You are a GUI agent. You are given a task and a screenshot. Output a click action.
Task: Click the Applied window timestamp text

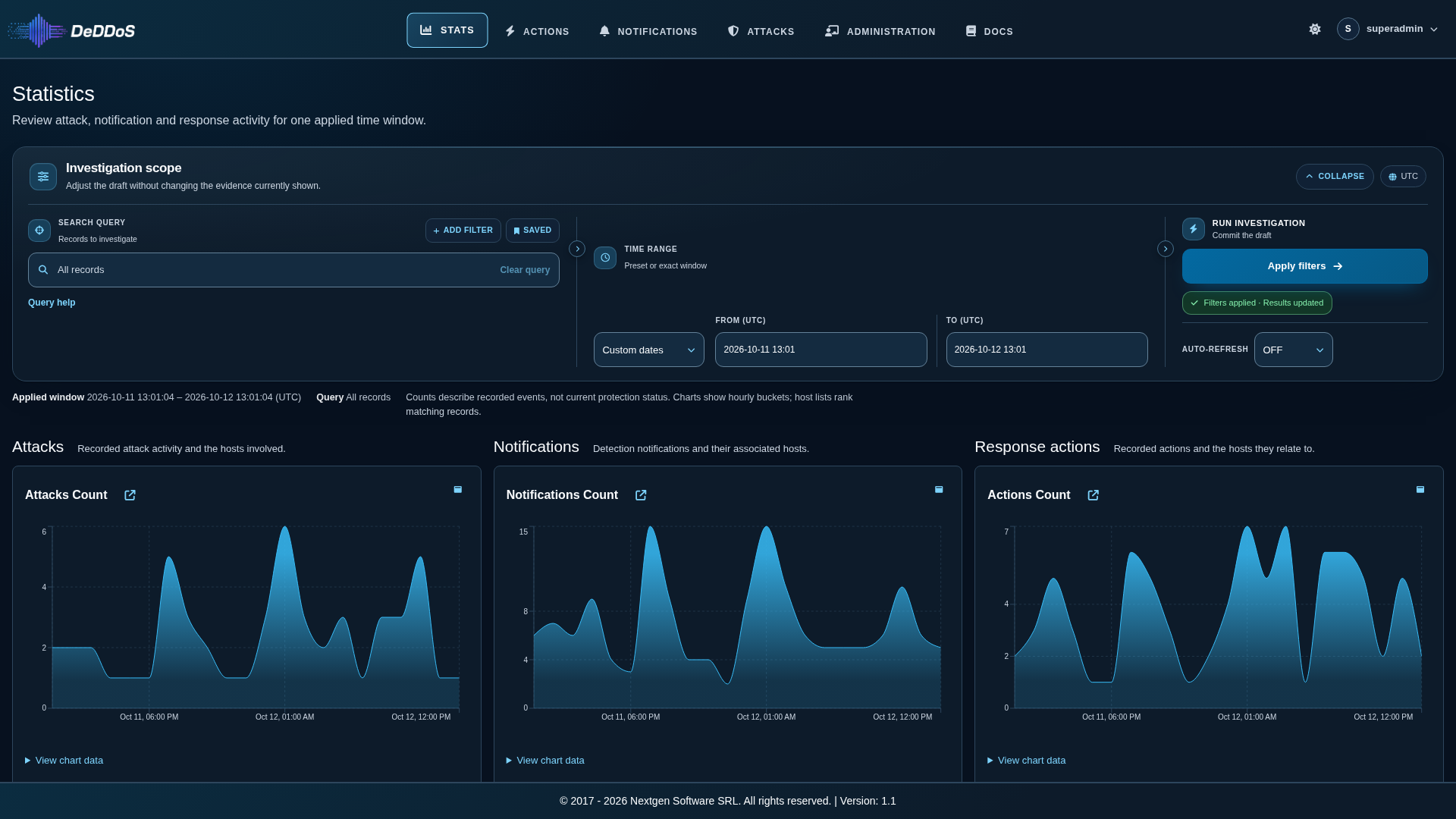pos(194,397)
